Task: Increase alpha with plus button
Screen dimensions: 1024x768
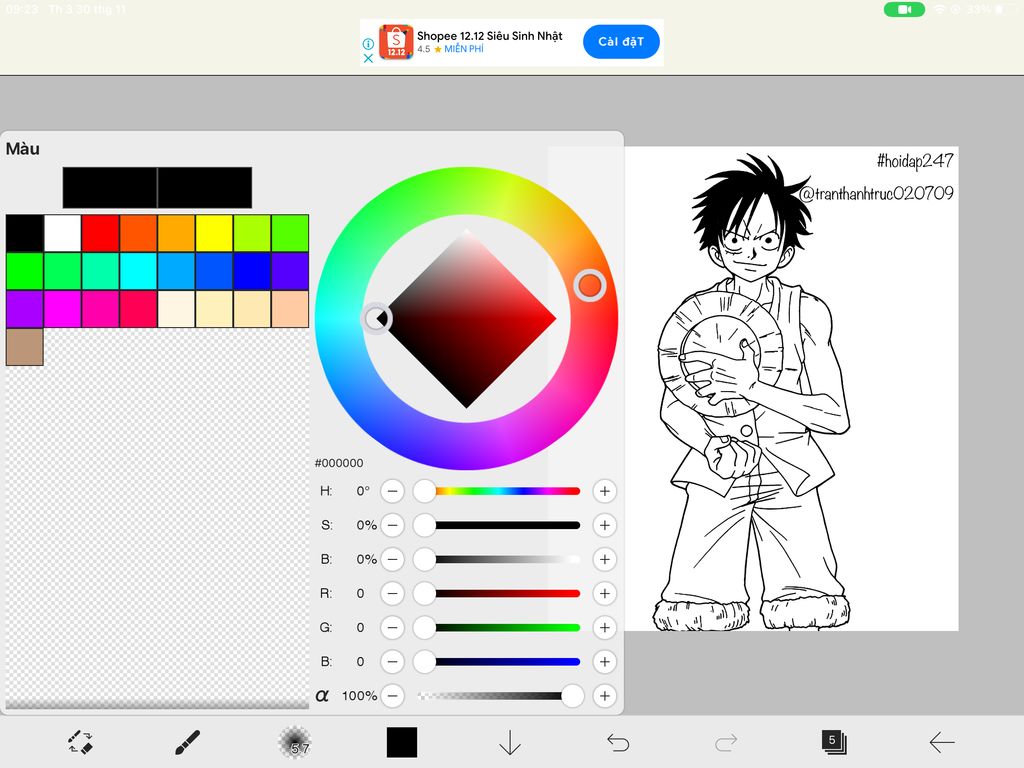Action: (x=605, y=696)
